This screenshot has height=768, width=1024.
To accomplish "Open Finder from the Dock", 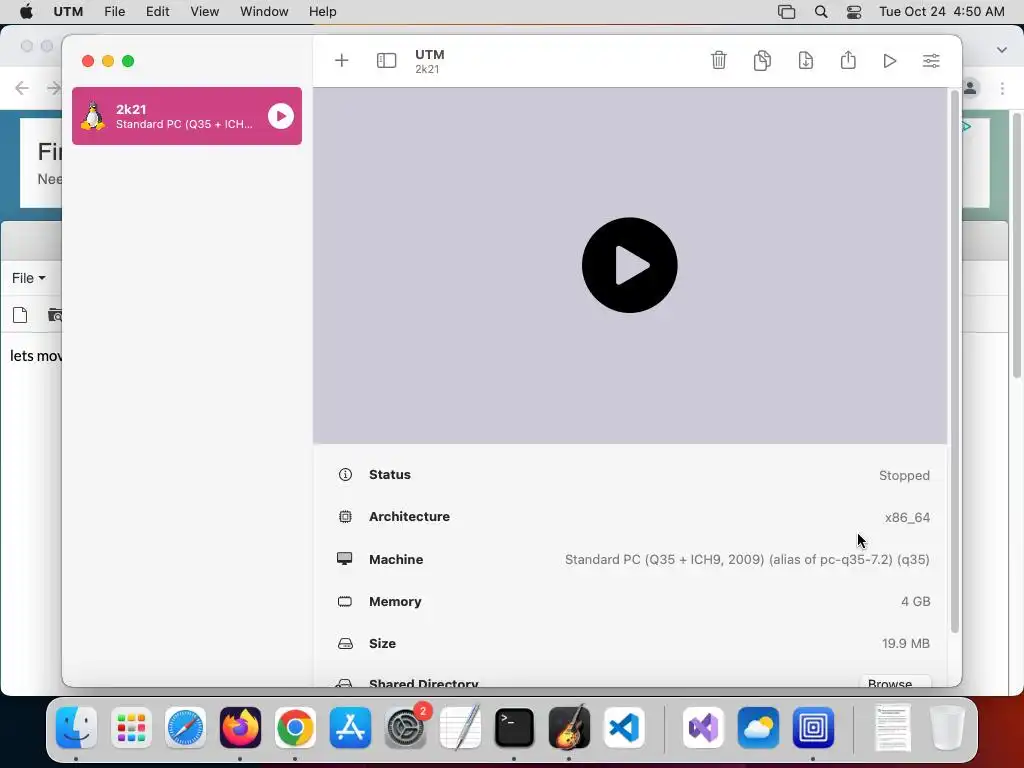I will tap(76, 728).
